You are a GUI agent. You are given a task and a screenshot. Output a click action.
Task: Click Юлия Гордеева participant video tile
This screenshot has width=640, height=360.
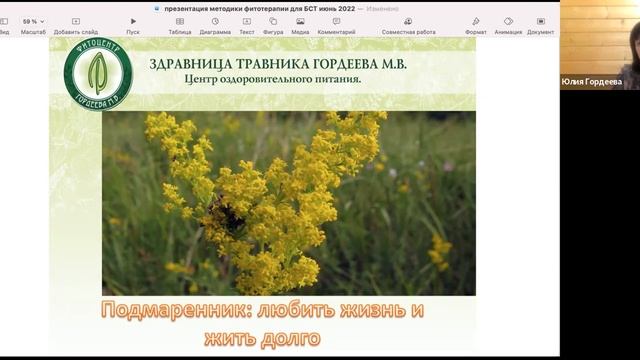(x=600, y=45)
